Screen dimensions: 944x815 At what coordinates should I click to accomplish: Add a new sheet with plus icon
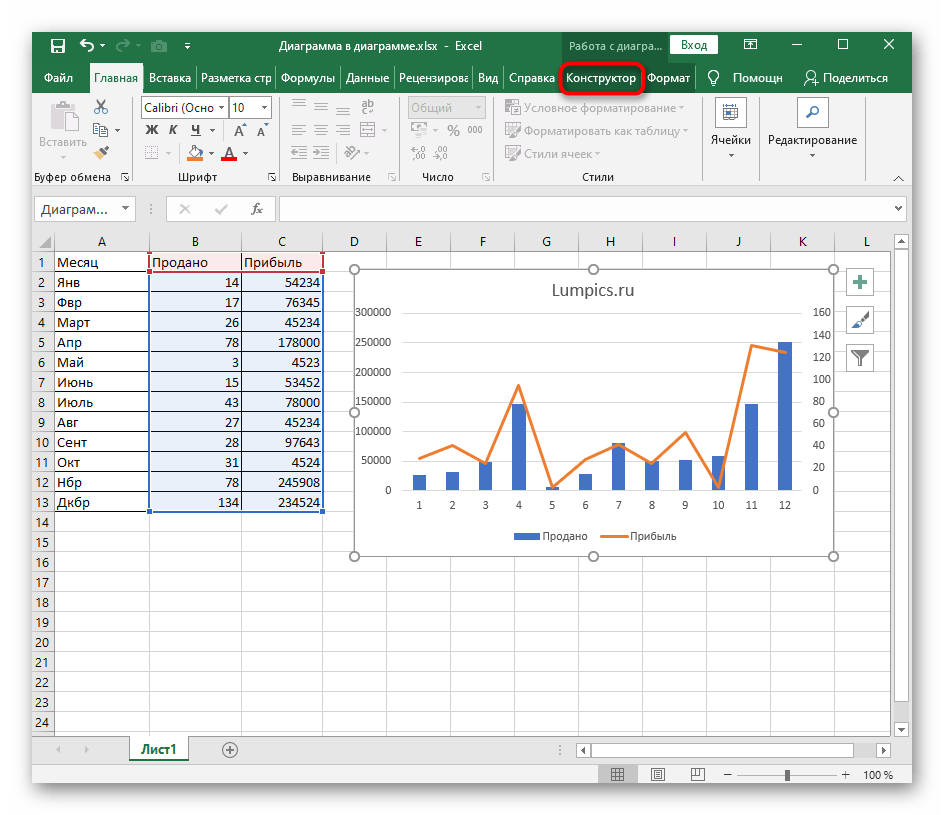[230, 749]
